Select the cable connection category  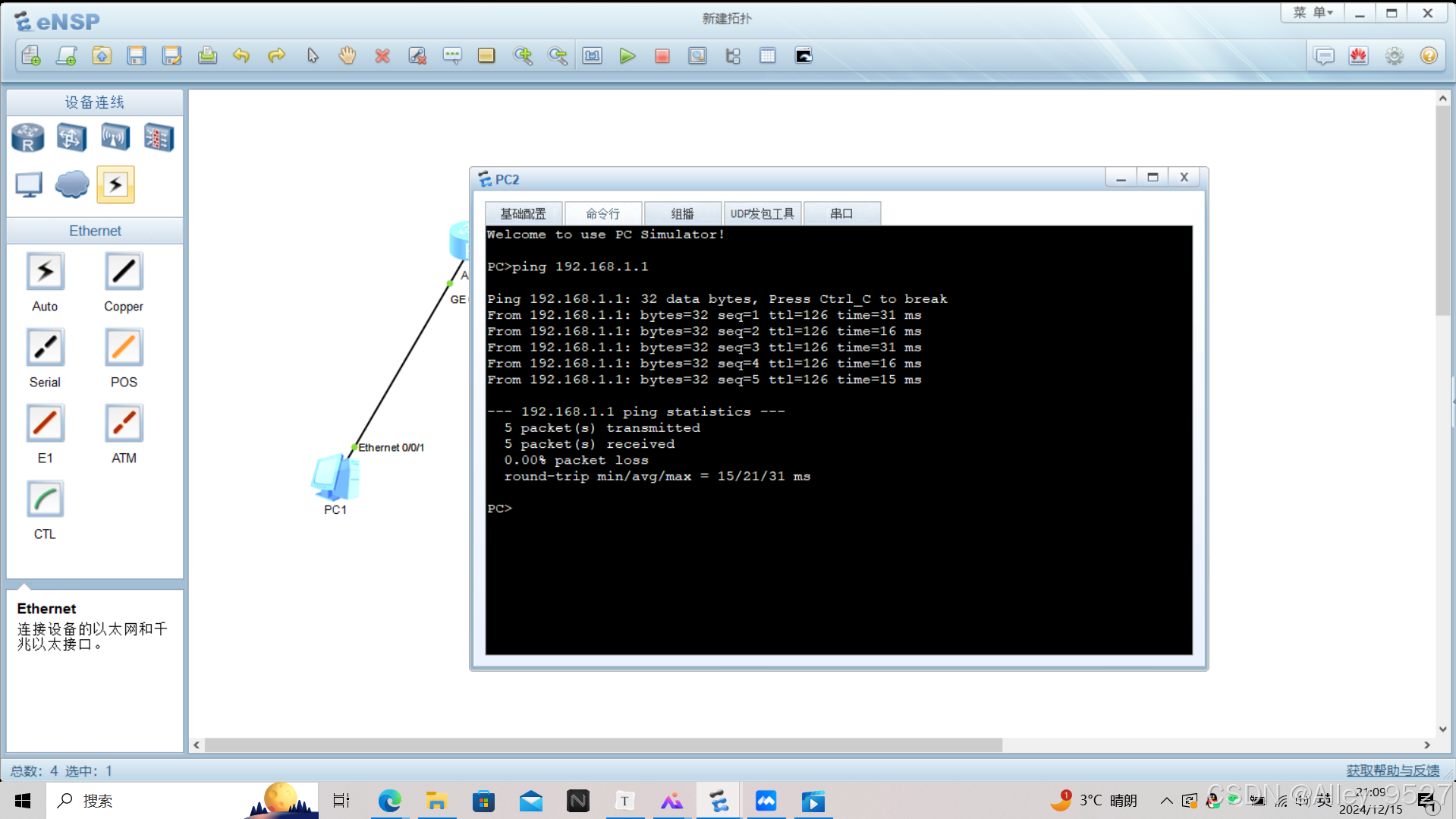coord(115,184)
